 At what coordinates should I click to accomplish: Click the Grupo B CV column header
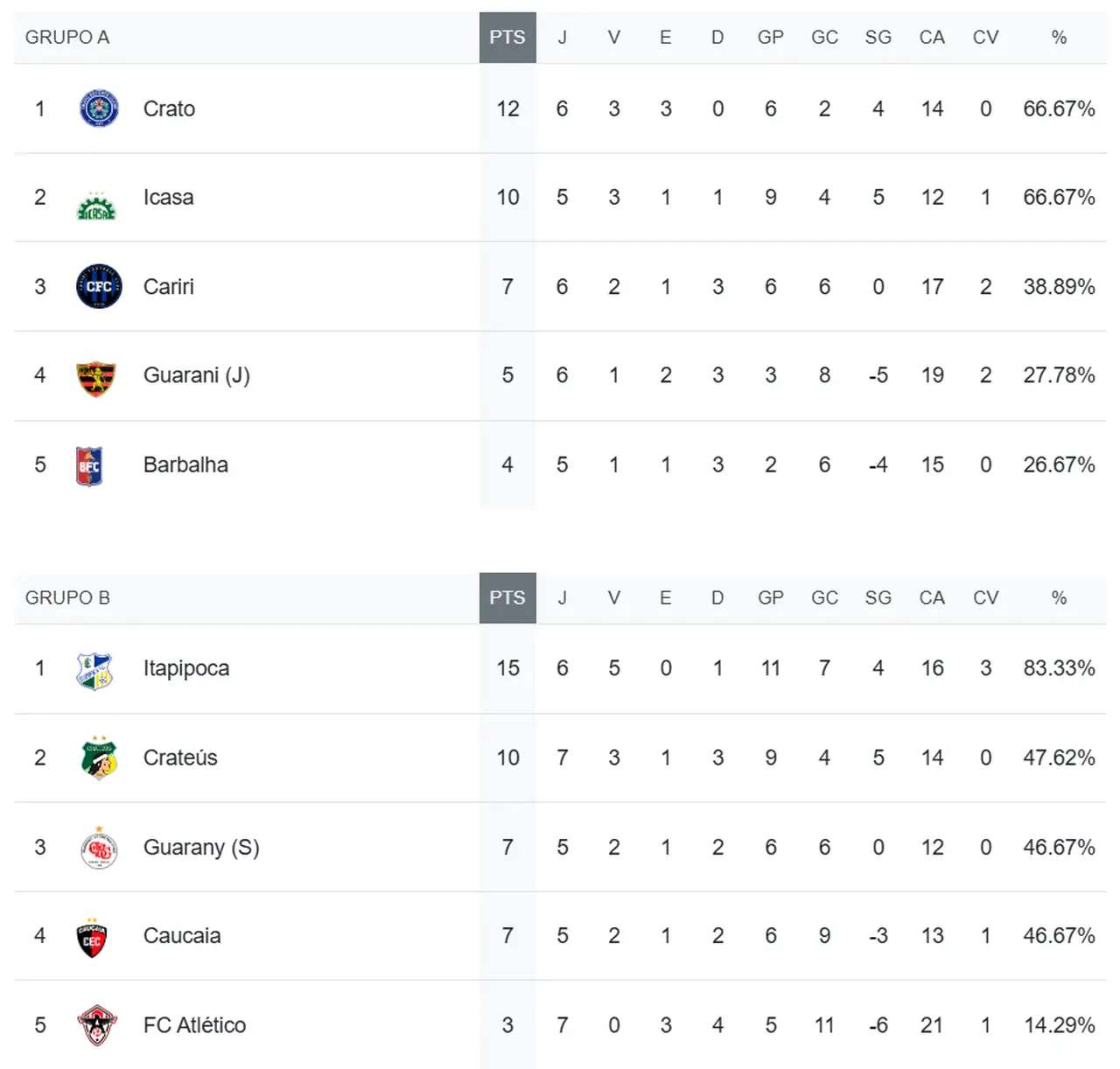(985, 598)
